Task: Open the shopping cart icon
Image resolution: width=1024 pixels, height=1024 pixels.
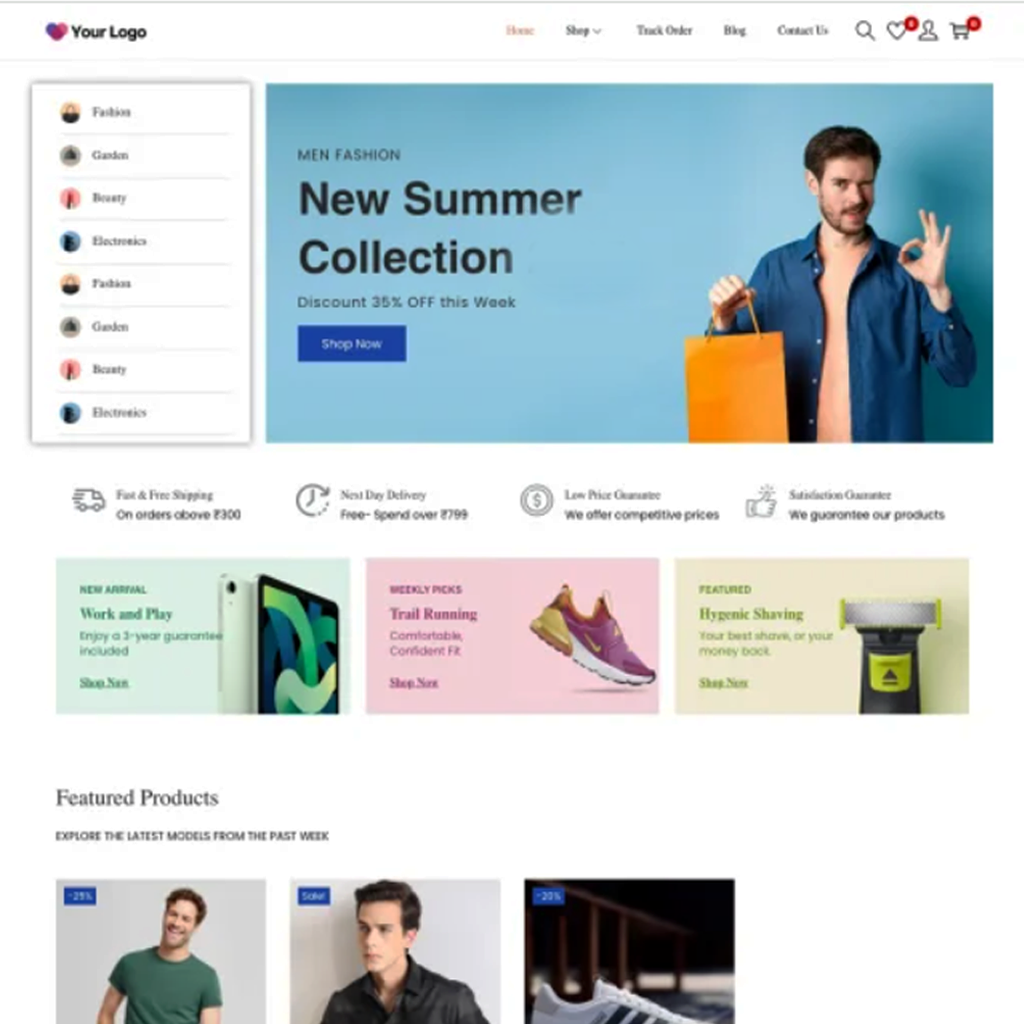Action: (x=959, y=31)
